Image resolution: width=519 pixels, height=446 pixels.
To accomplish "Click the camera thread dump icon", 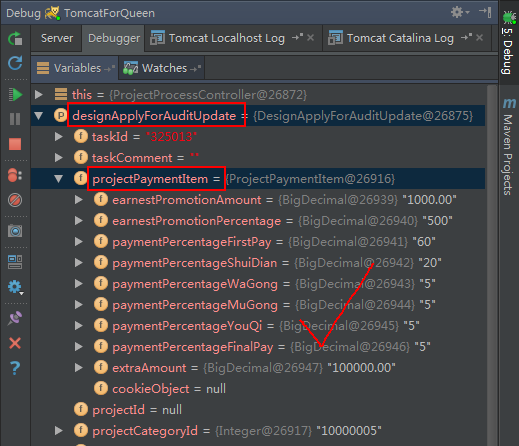I will 15,231.
